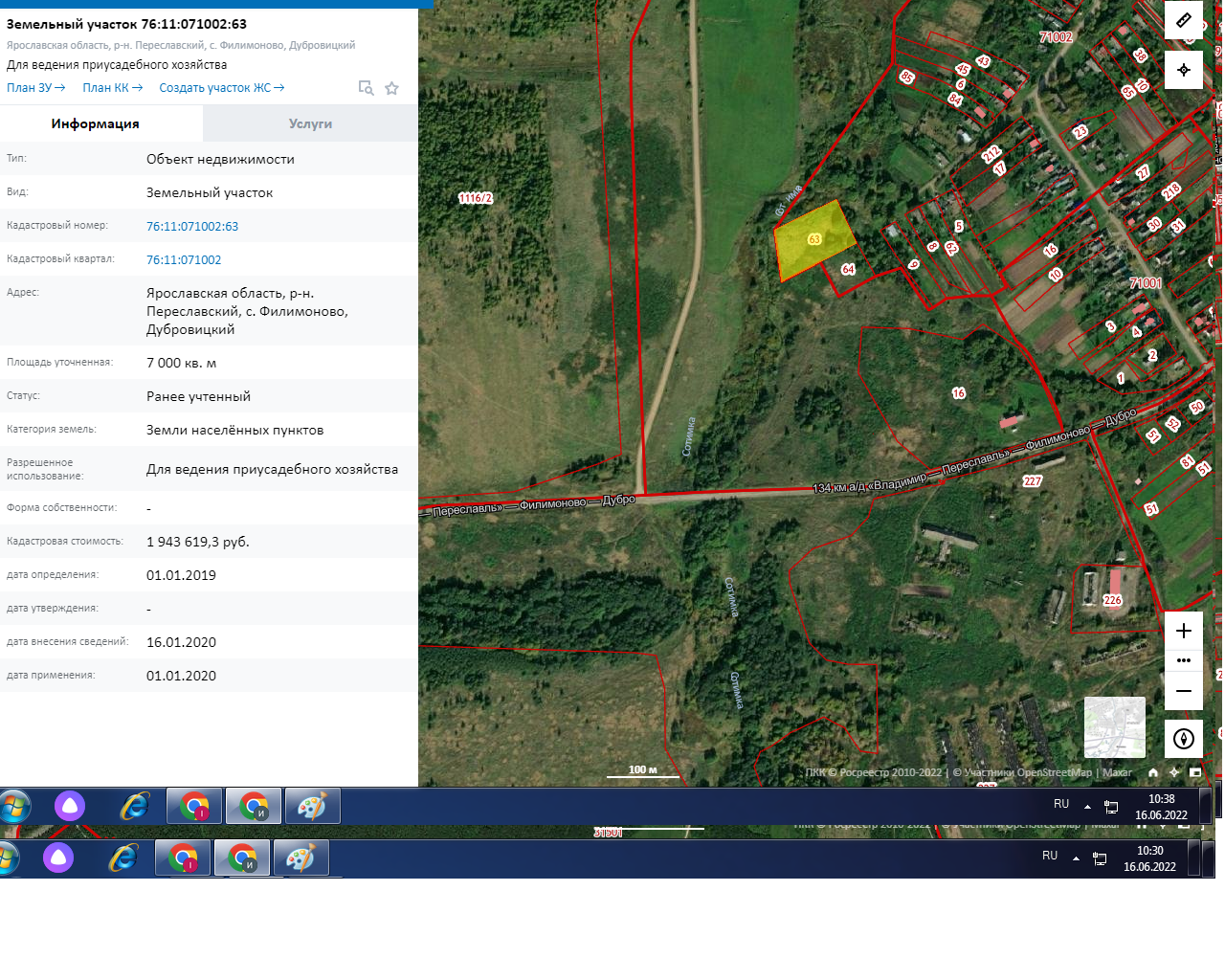Show hidden tray icons beside the 10:38 clock
The width and height of the screenshot is (1225, 980).
1087,807
